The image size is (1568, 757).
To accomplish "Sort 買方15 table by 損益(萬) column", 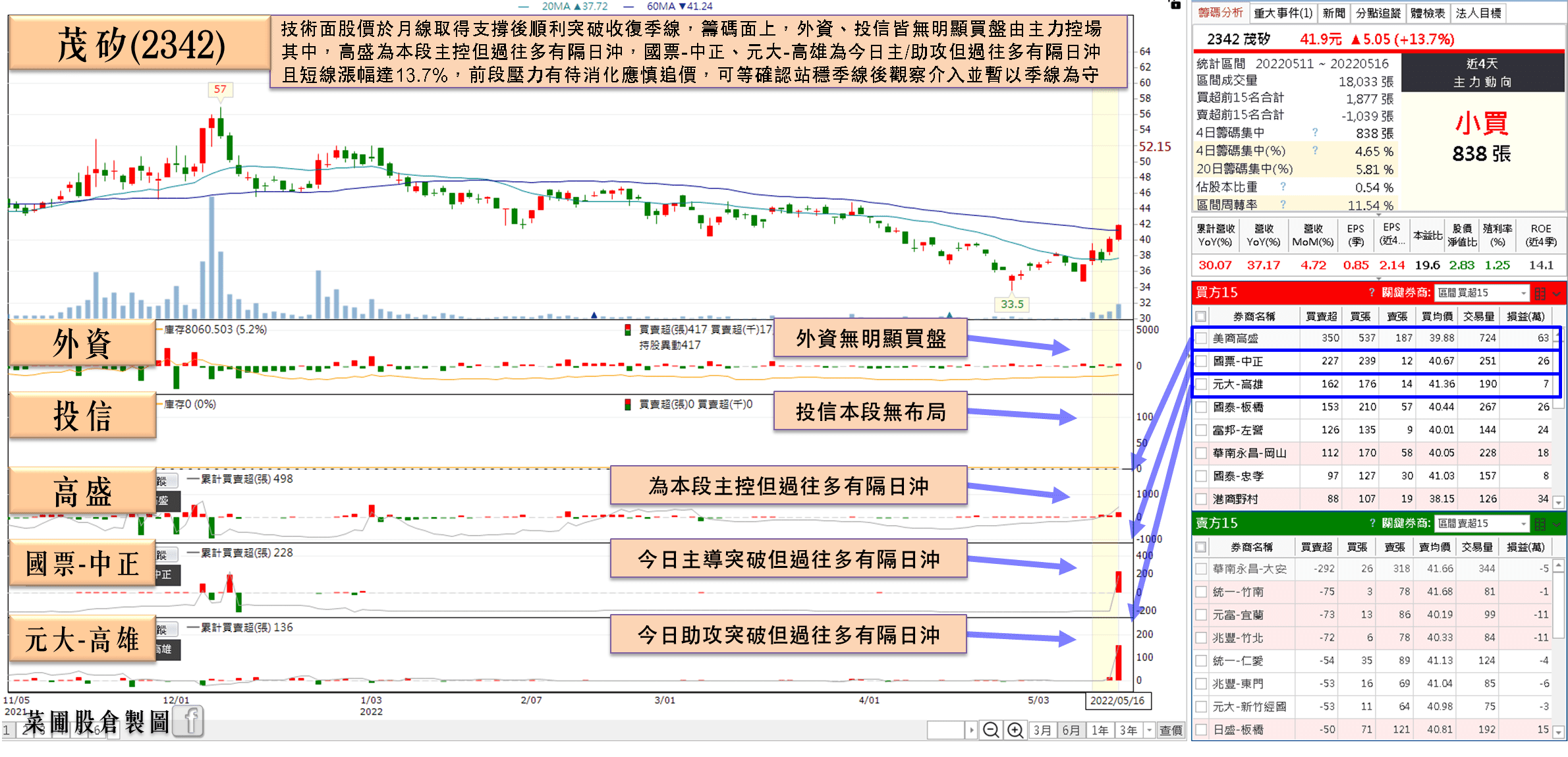I will [x=1525, y=316].
